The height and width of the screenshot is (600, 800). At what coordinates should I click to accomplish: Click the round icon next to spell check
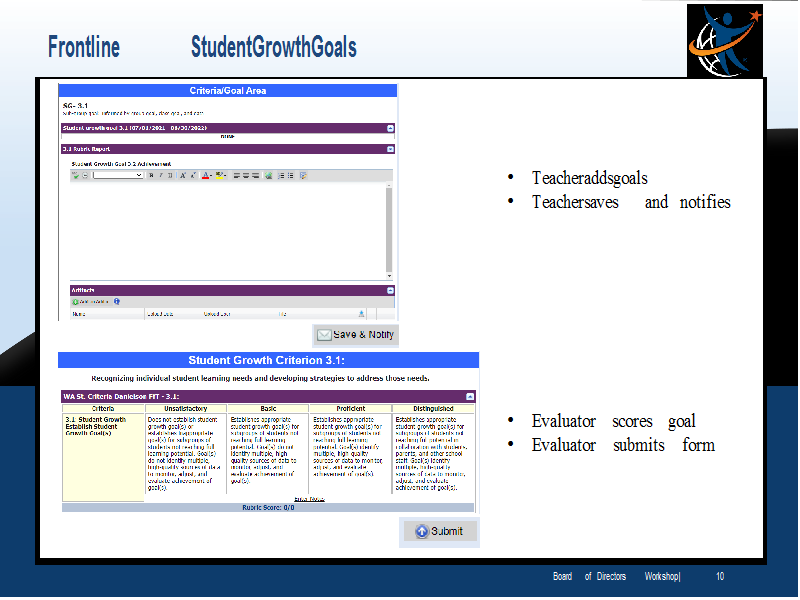coord(85,176)
